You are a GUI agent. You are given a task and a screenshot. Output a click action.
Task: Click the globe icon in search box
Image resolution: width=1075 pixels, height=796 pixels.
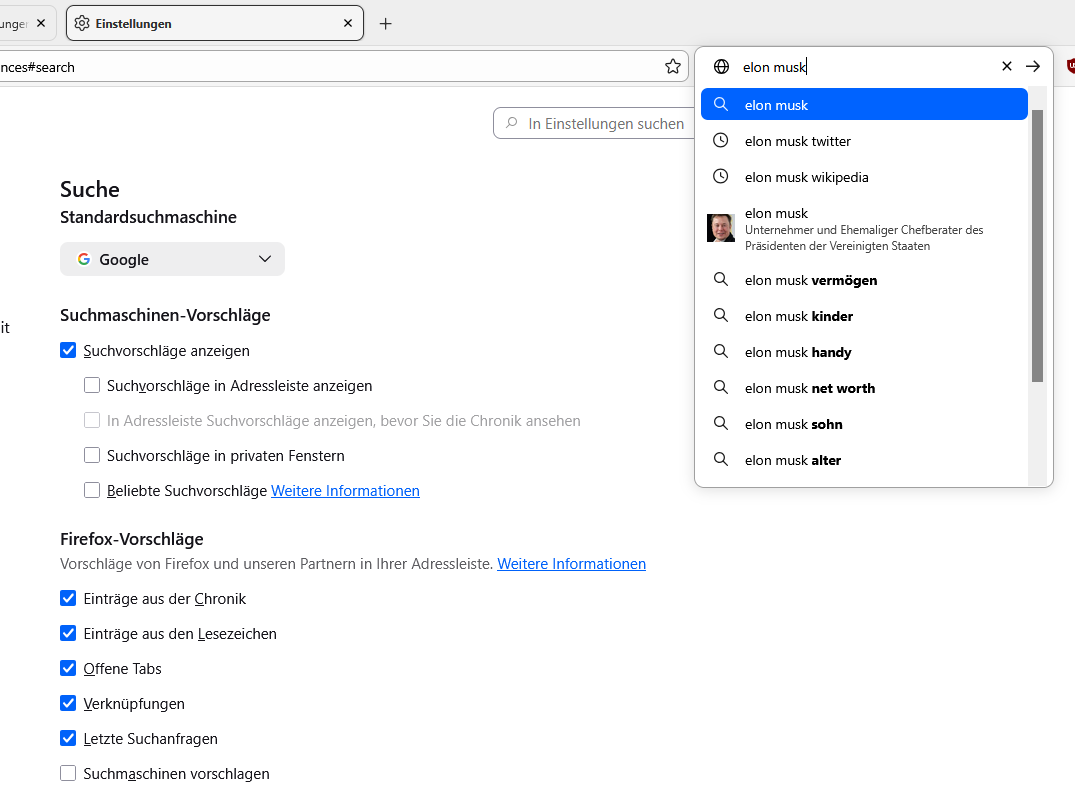click(x=721, y=66)
